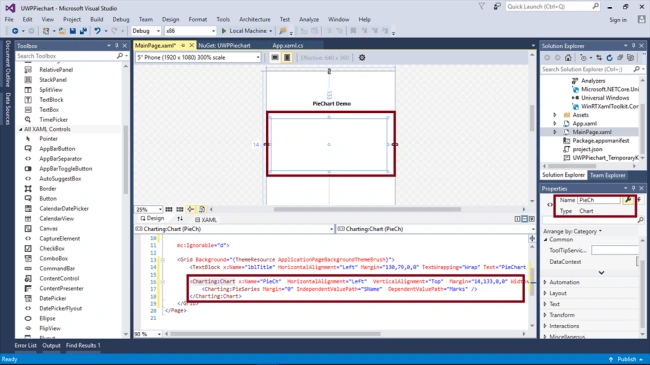Open the Debug configuration dropdown
The height and width of the screenshot is (365, 650).
coord(146,31)
